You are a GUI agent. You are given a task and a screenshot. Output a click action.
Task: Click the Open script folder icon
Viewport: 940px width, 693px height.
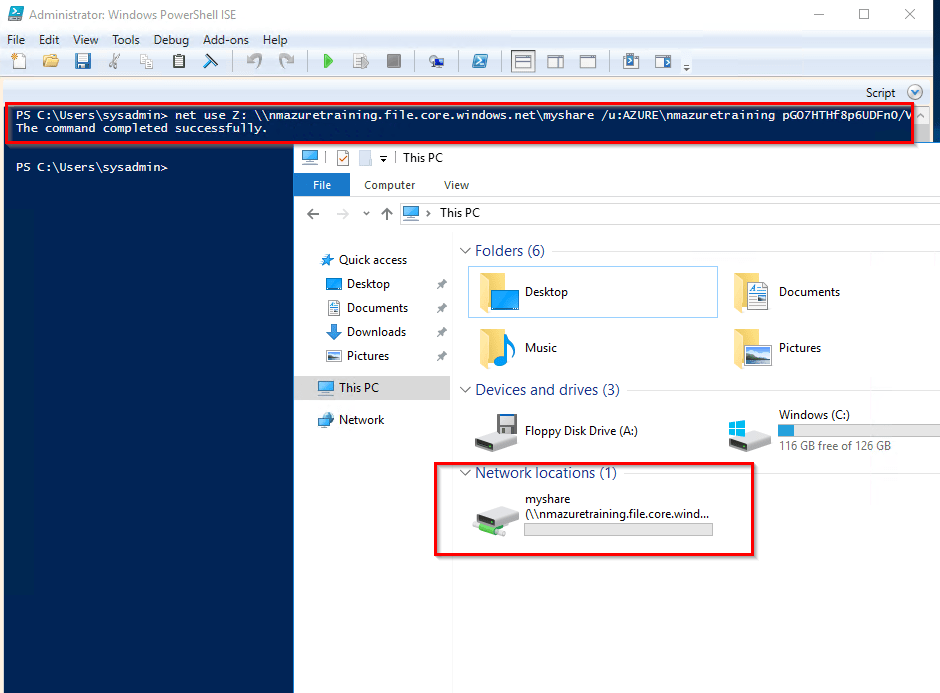coord(51,62)
